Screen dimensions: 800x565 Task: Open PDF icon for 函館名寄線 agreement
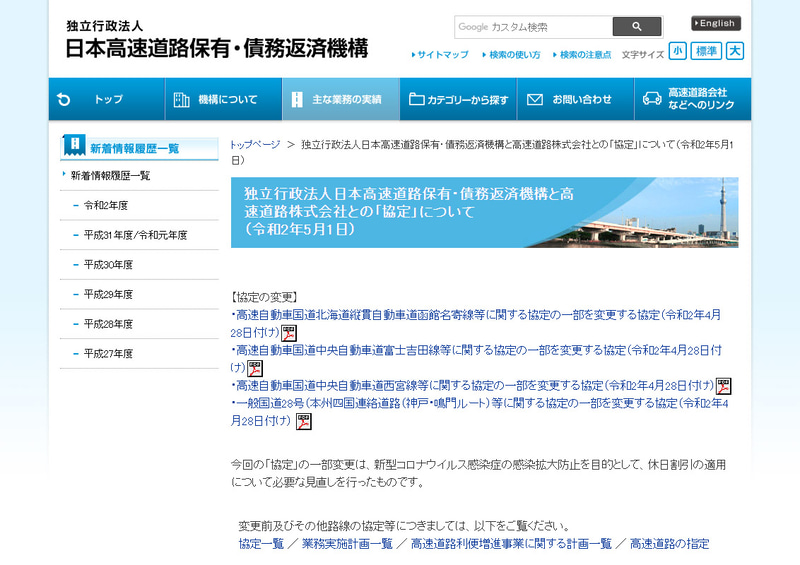tap(289, 333)
